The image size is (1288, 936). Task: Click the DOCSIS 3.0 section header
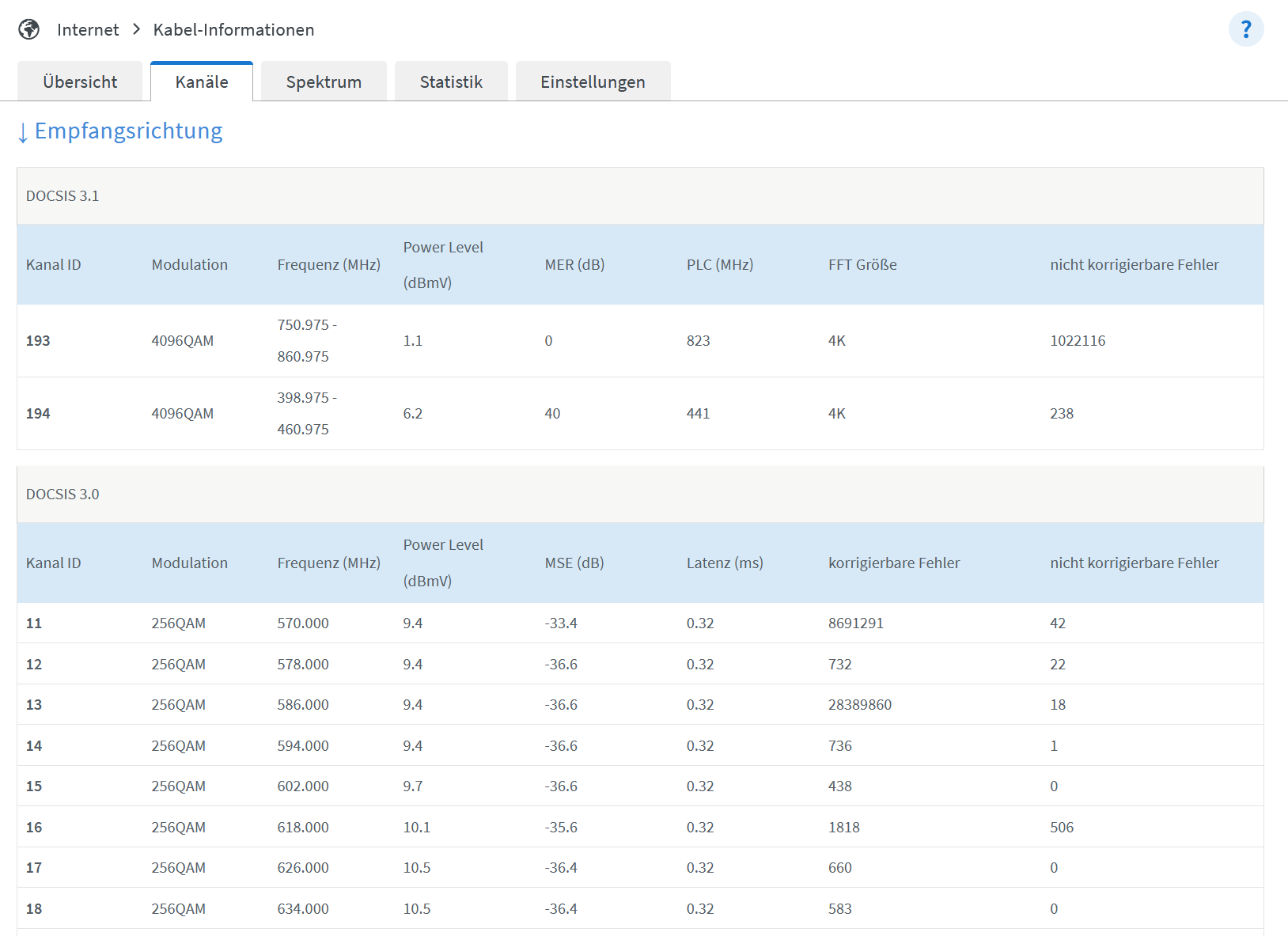click(640, 494)
